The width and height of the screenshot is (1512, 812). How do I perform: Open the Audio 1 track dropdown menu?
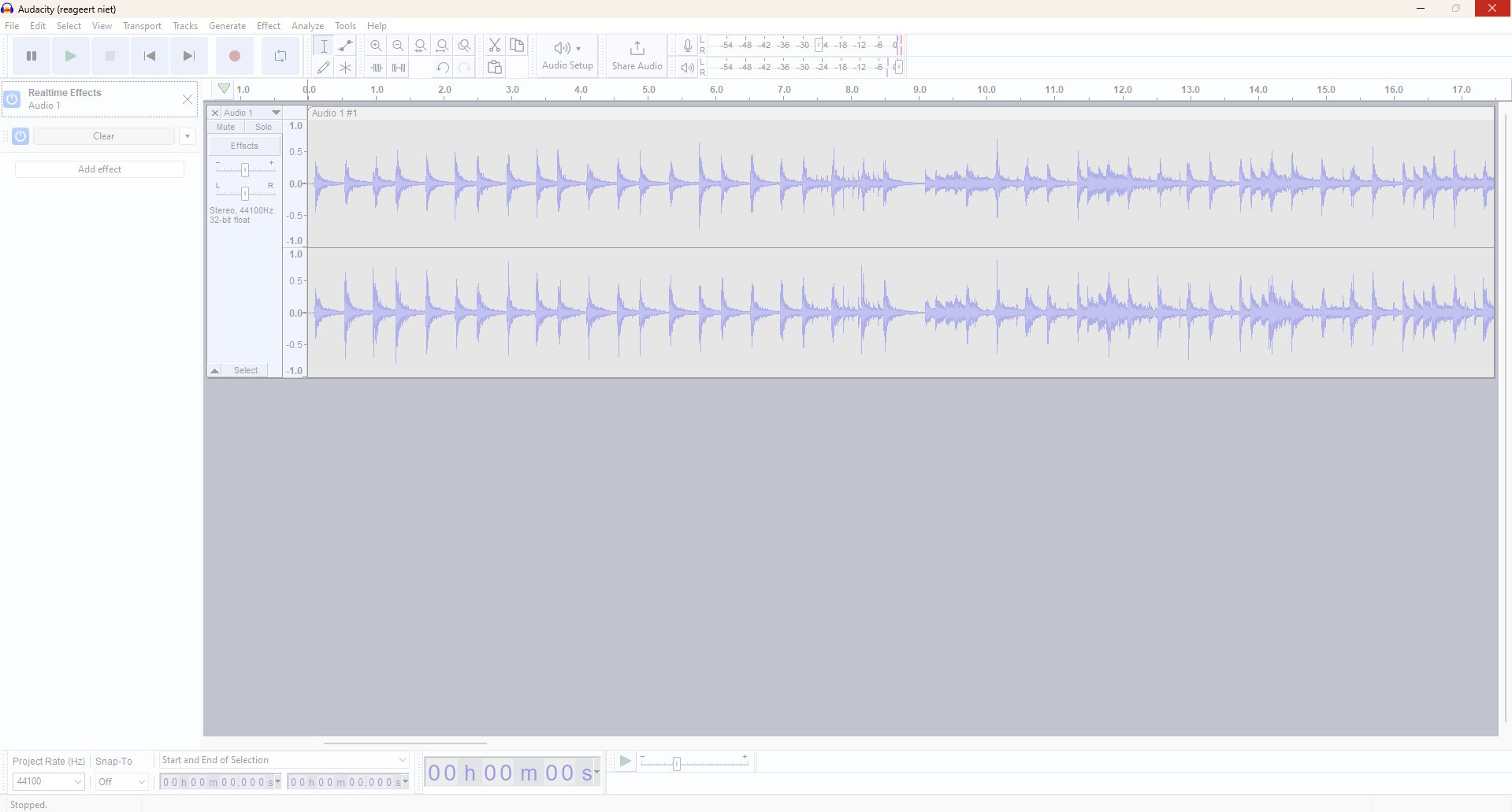click(276, 113)
